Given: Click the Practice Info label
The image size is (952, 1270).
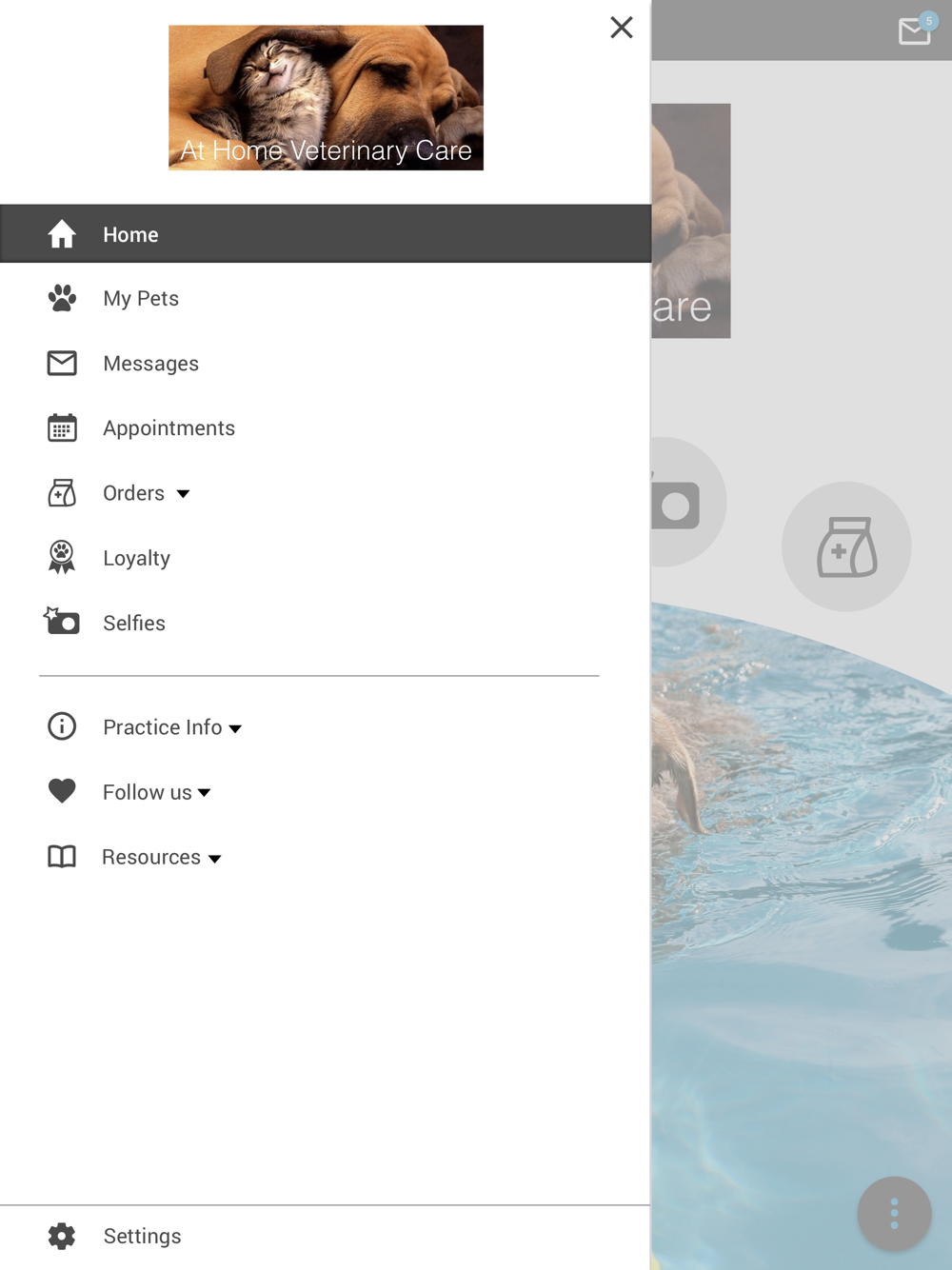Looking at the screenshot, I should click(x=163, y=727).
